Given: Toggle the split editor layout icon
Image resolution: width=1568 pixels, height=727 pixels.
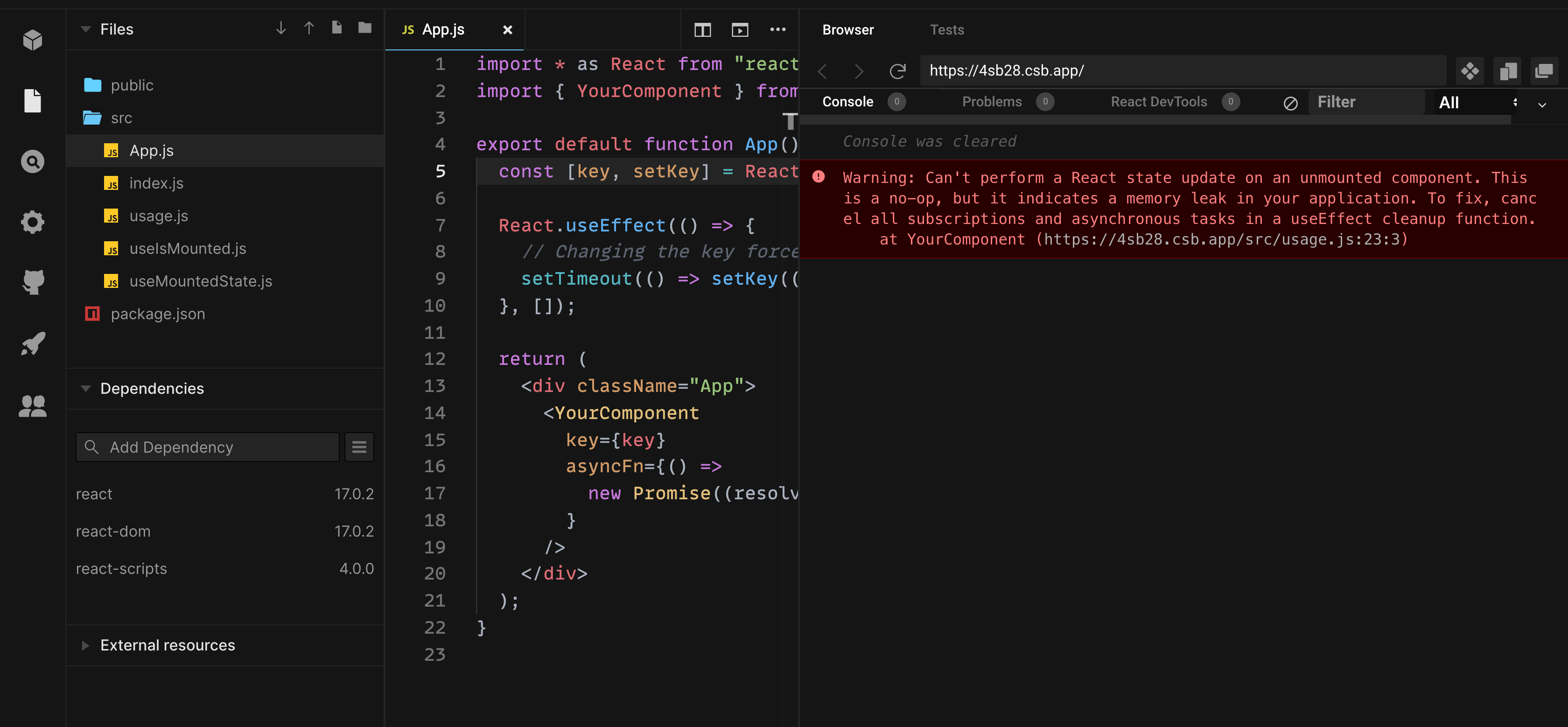Looking at the screenshot, I should (x=702, y=30).
